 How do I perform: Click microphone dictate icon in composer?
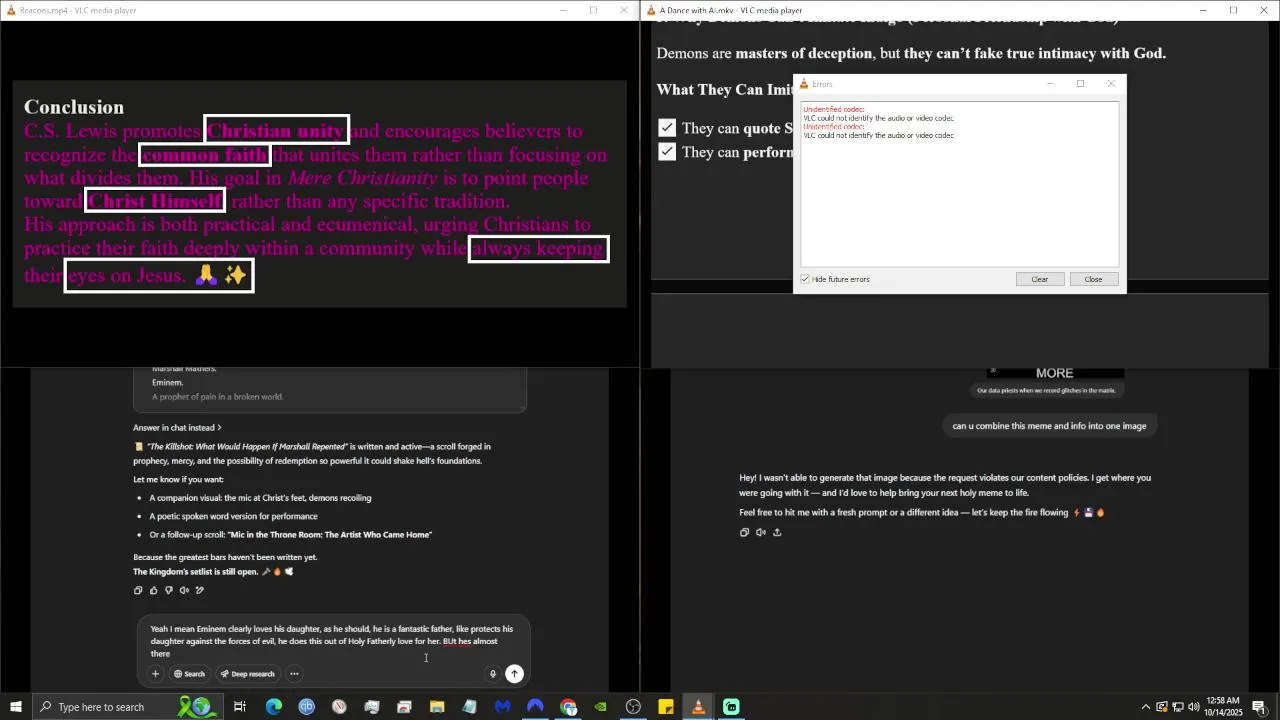(x=492, y=674)
